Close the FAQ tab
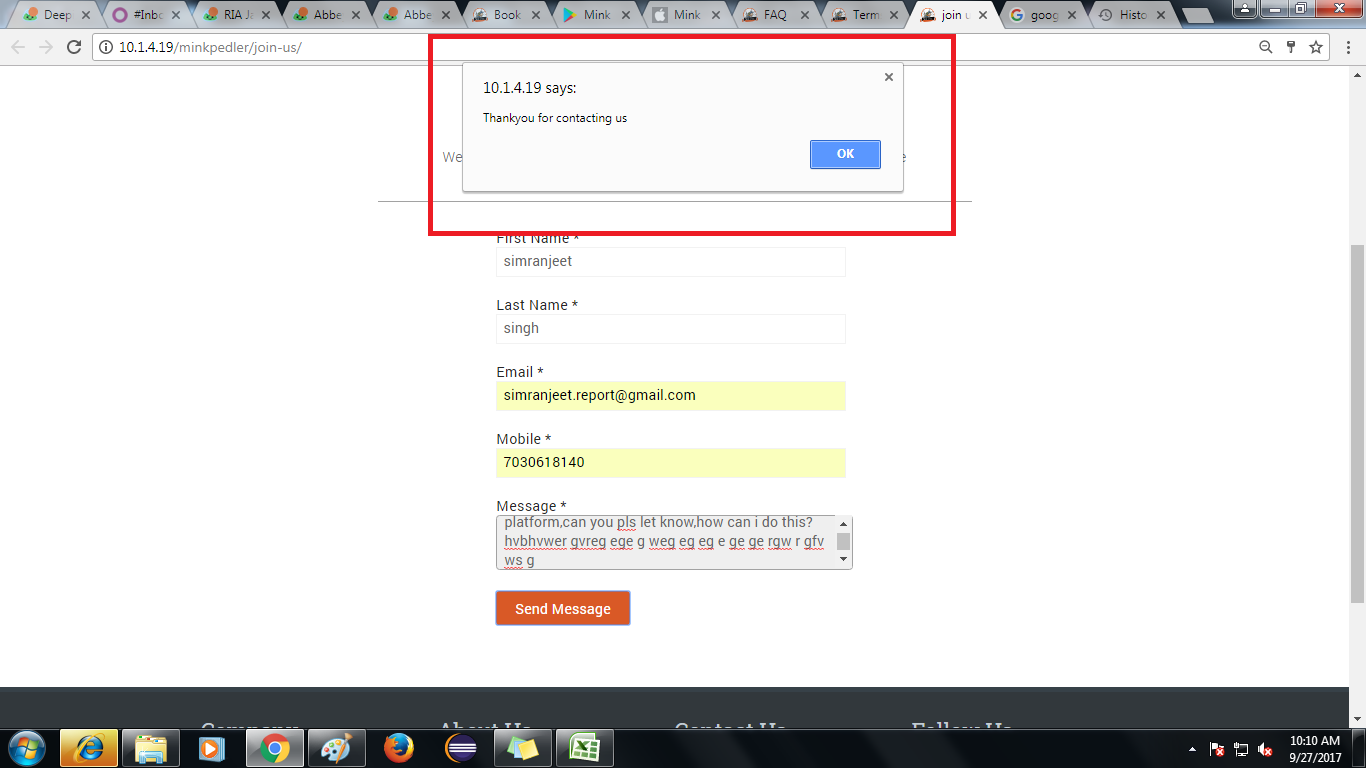 click(x=803, y=16)
